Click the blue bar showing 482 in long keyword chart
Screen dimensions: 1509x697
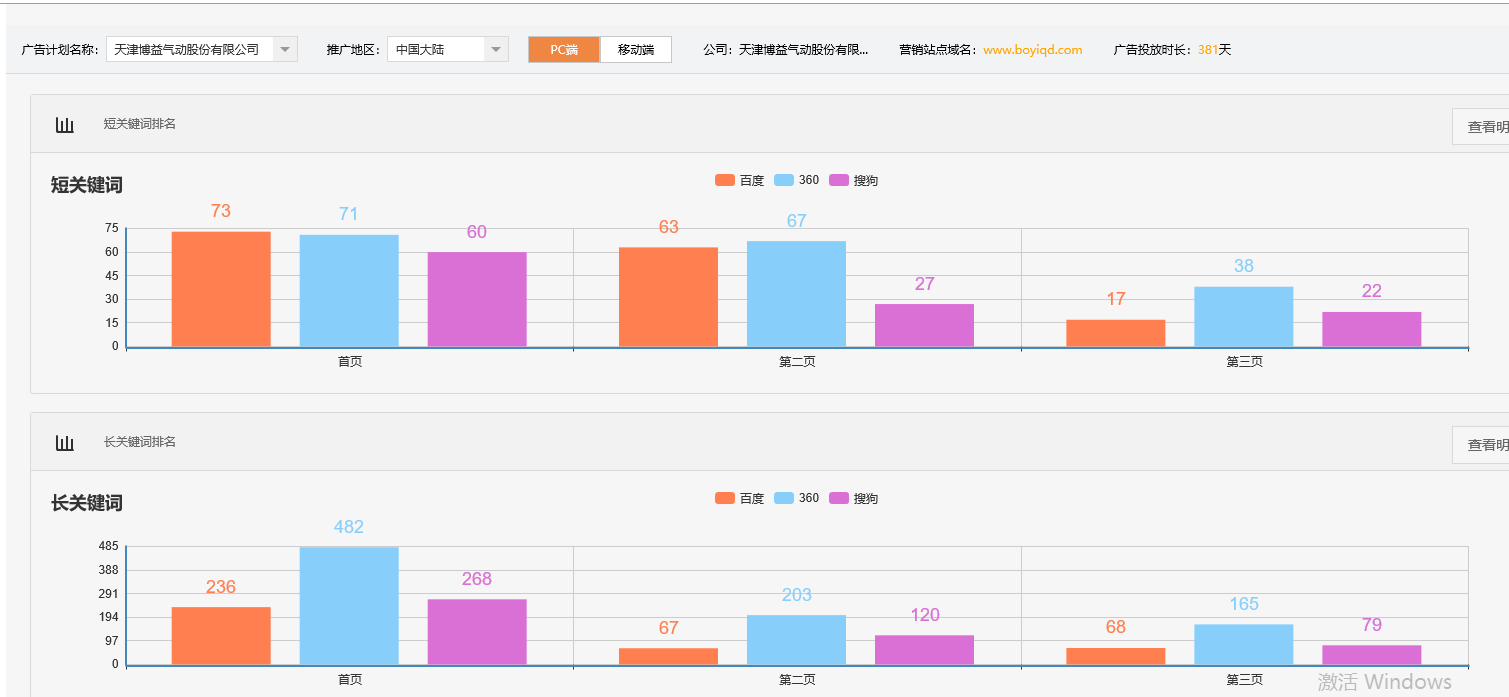[348, 605]
